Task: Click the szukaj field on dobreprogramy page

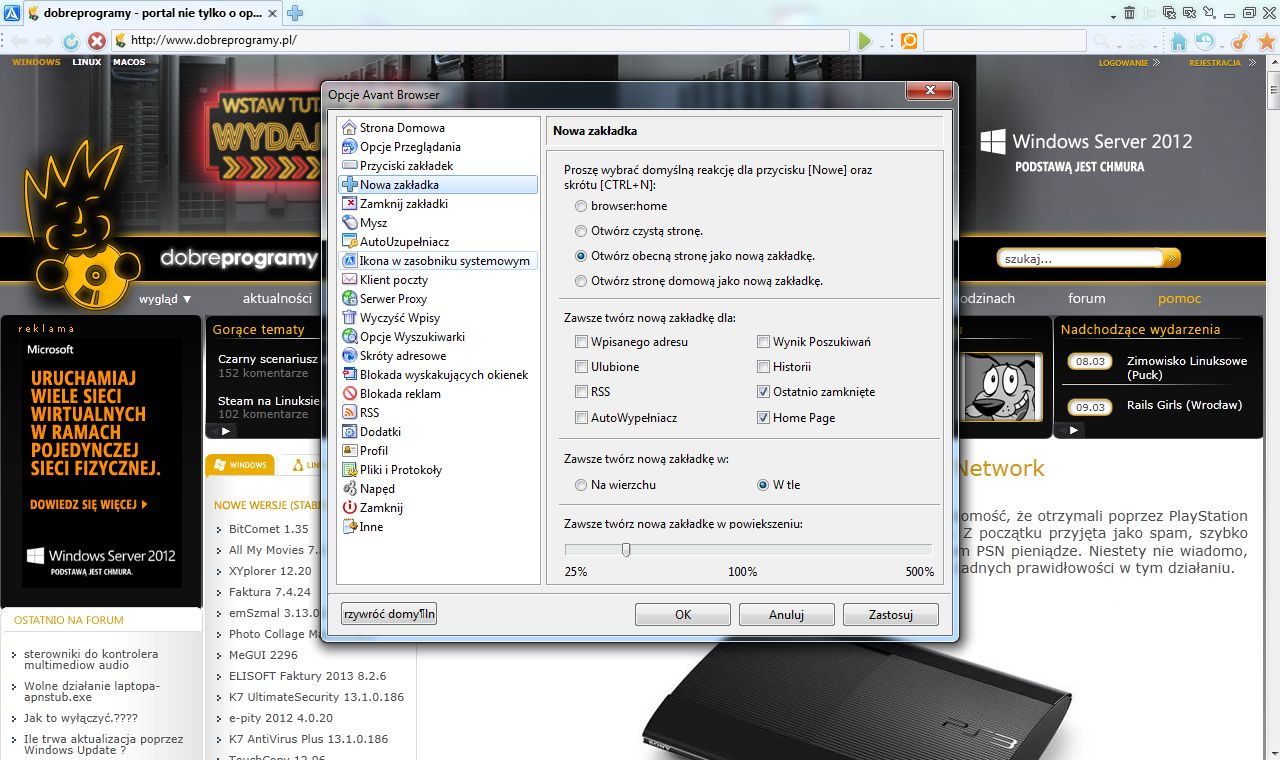Action: pyautogui.click(x=1080, y=258)
